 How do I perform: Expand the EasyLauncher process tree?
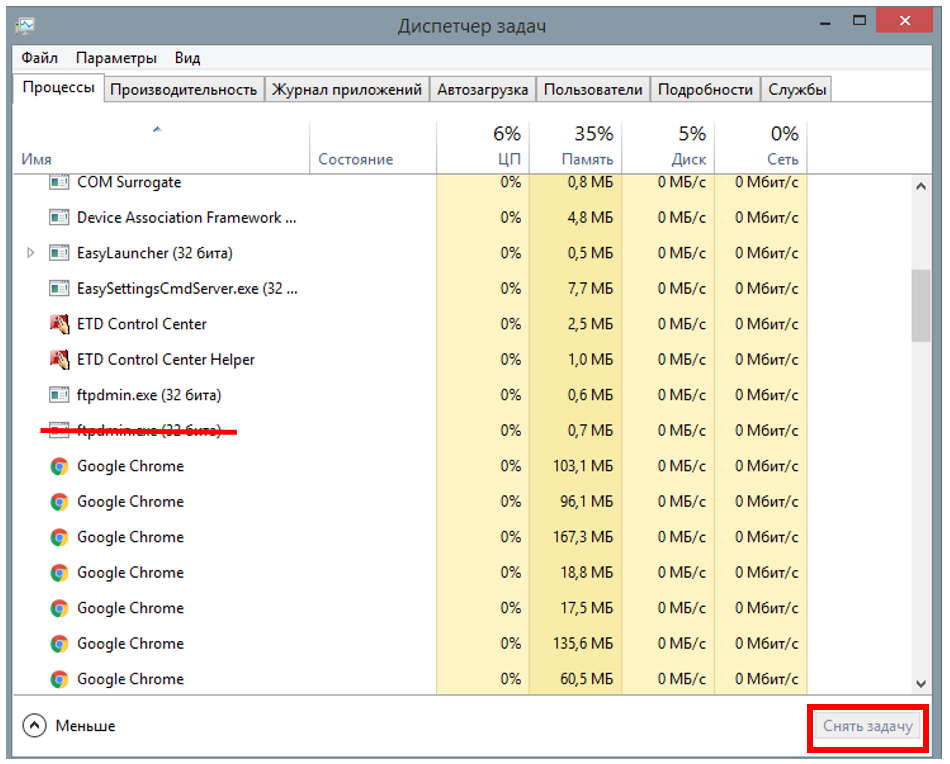point(30,253)
